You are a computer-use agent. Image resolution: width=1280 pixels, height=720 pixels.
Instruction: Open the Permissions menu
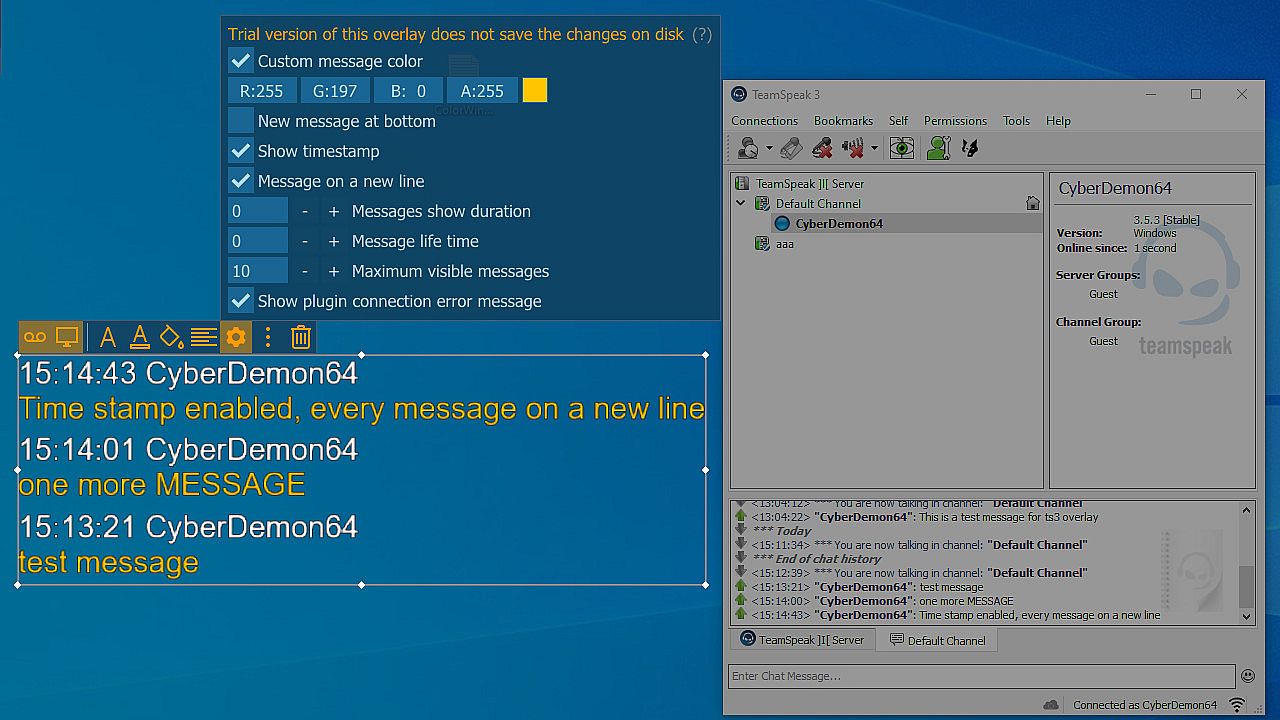955,121
